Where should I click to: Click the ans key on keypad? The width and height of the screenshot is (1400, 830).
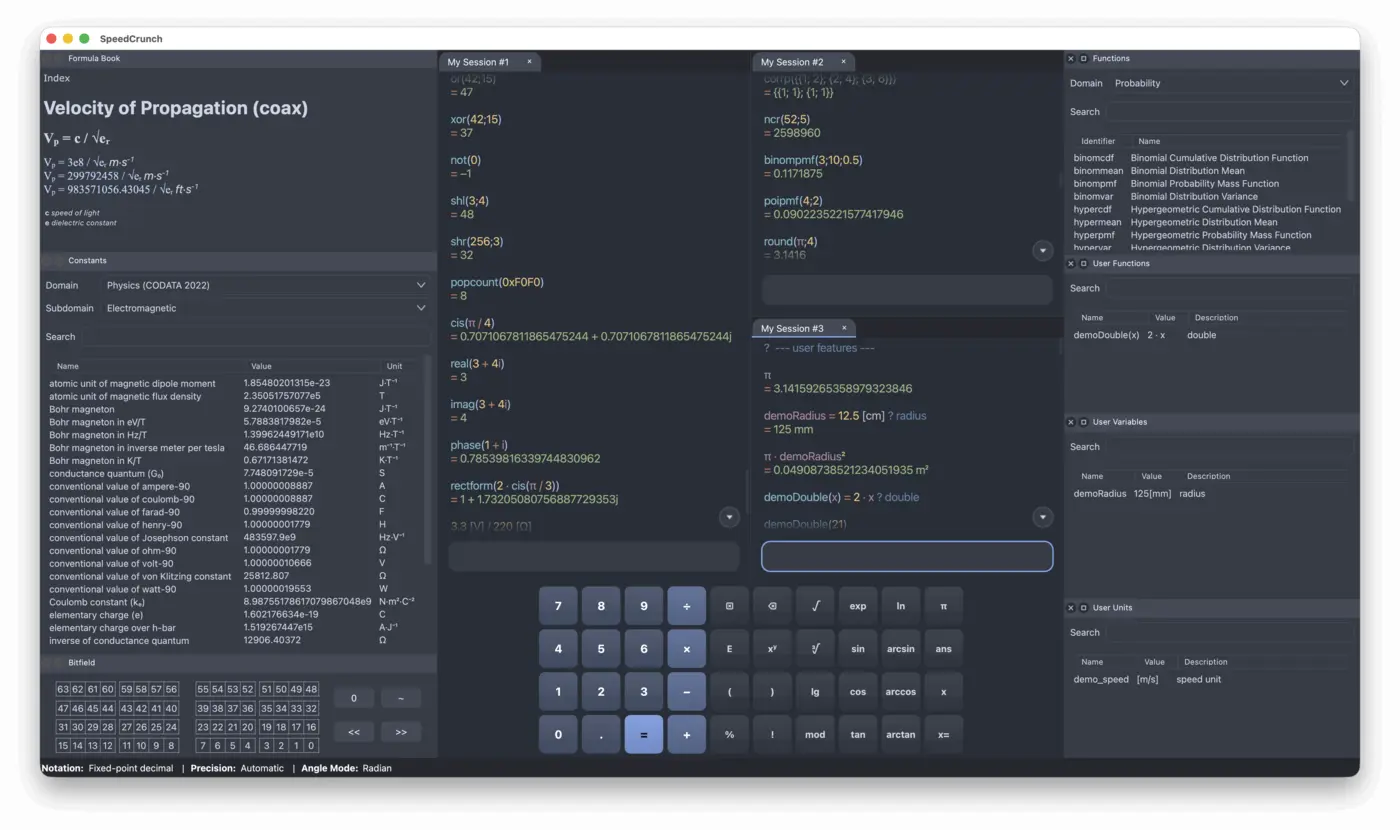click(x=943, y=649)
